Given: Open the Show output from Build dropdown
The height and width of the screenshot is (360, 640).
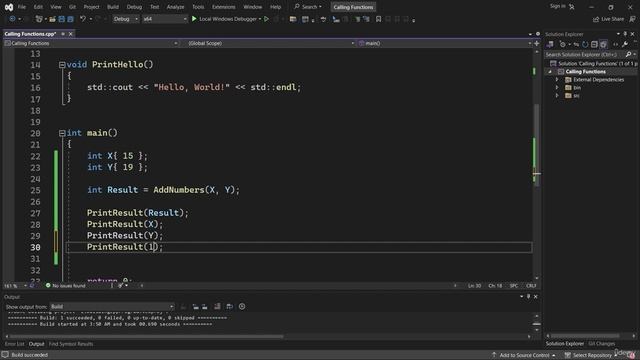Looking at the screenshot, I should tap(112, 307).
